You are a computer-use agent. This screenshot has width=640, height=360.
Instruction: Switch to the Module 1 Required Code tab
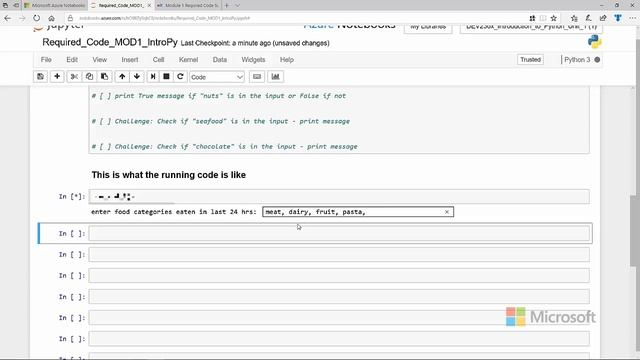click(188, 6)
